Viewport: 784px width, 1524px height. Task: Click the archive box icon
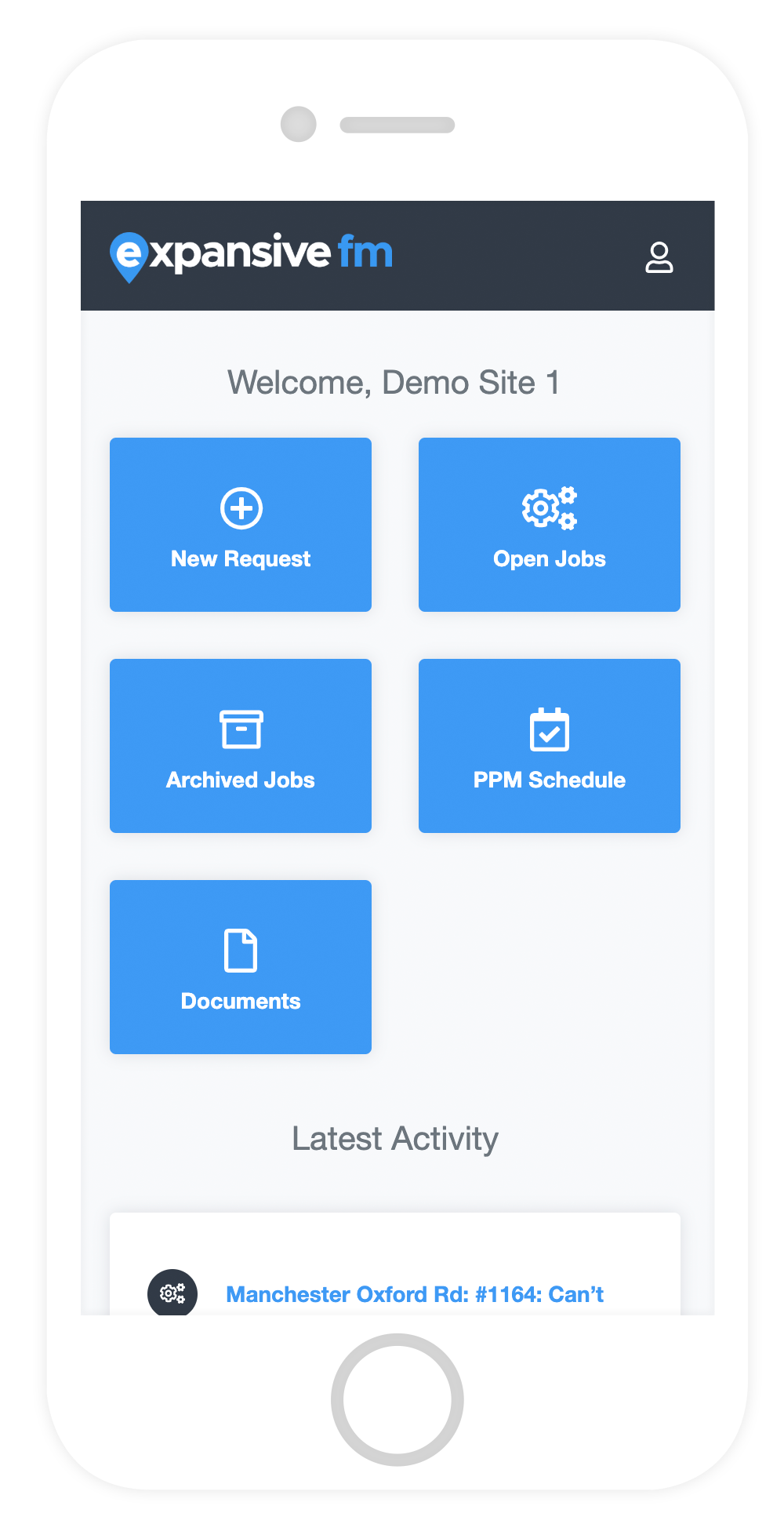(241, 729)
